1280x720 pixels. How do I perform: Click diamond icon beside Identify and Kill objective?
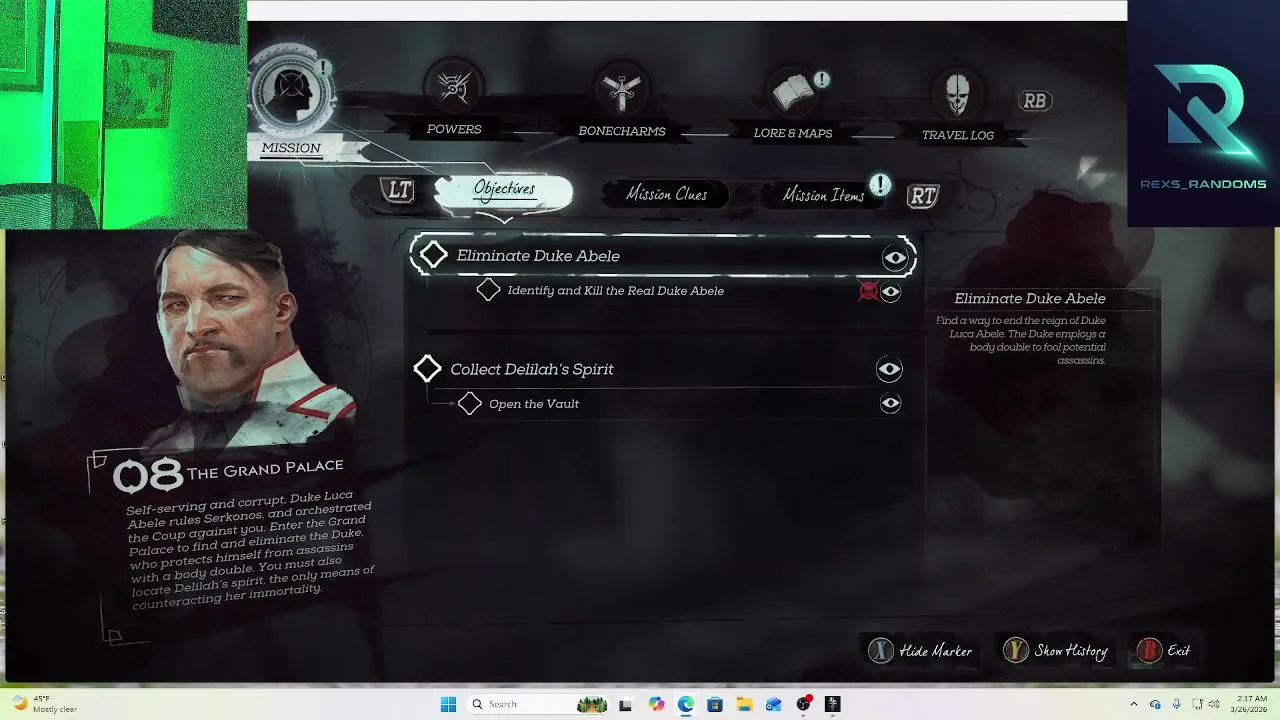[488, 290]
